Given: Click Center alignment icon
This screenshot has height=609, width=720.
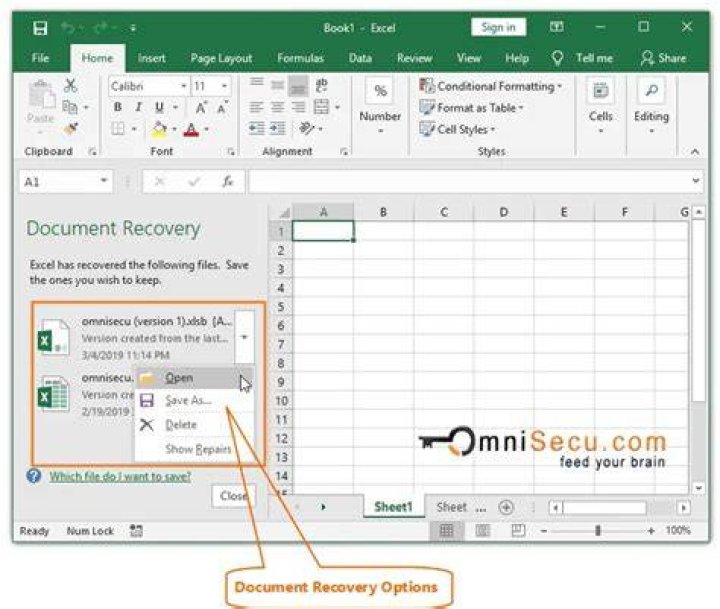Looking at the screenshot, I should (x=277, y=107).
